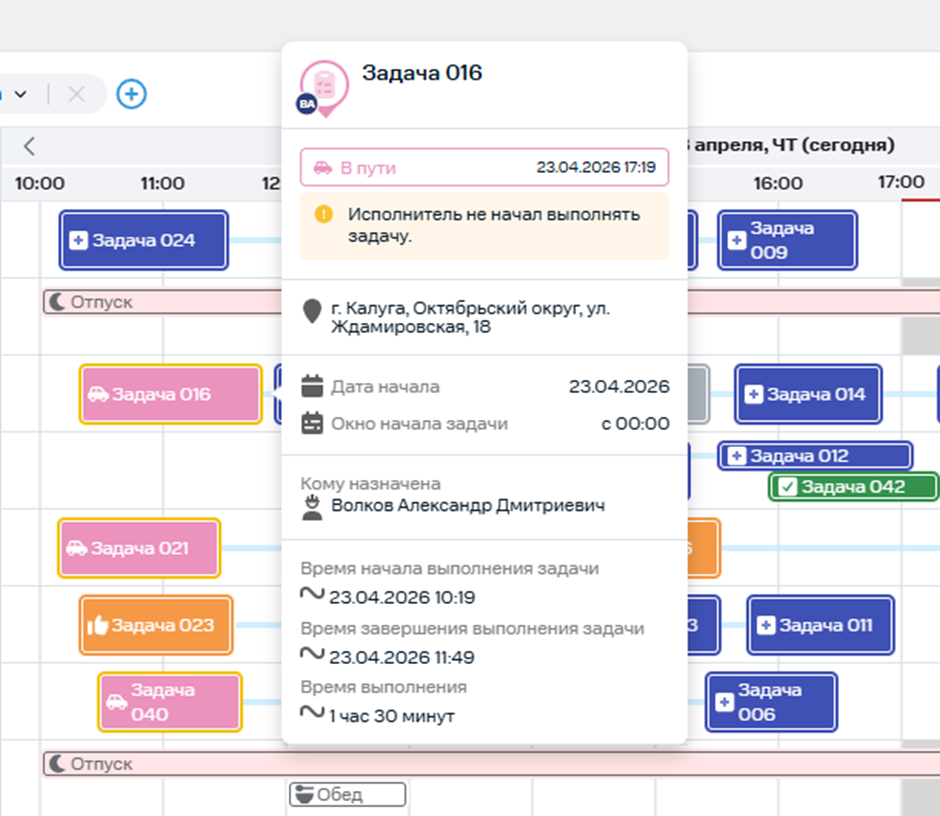Click the blue plus add button
The image size is (940, 816).
[131, 94]
